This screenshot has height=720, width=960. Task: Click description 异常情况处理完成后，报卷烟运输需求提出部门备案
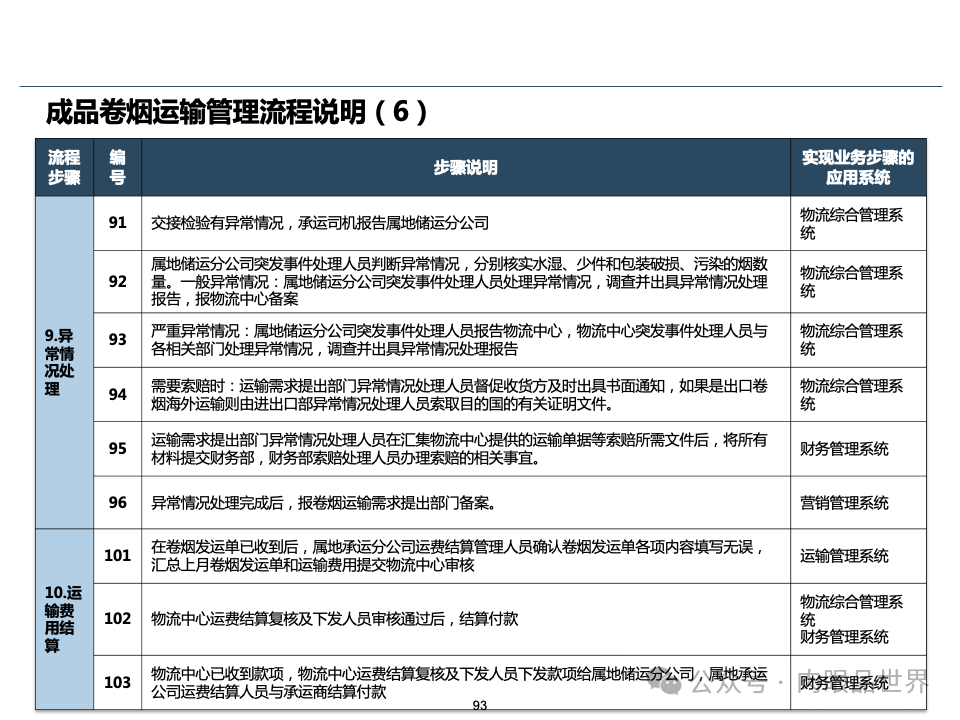(x=323, y=503)
